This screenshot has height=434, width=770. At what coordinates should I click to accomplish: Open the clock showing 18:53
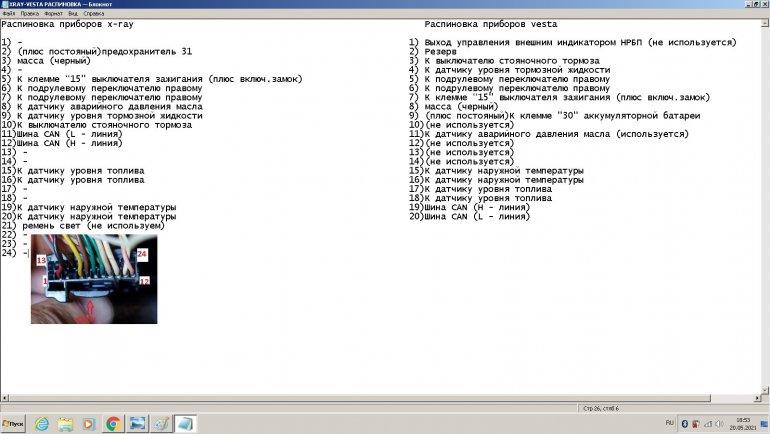[744, 424]
